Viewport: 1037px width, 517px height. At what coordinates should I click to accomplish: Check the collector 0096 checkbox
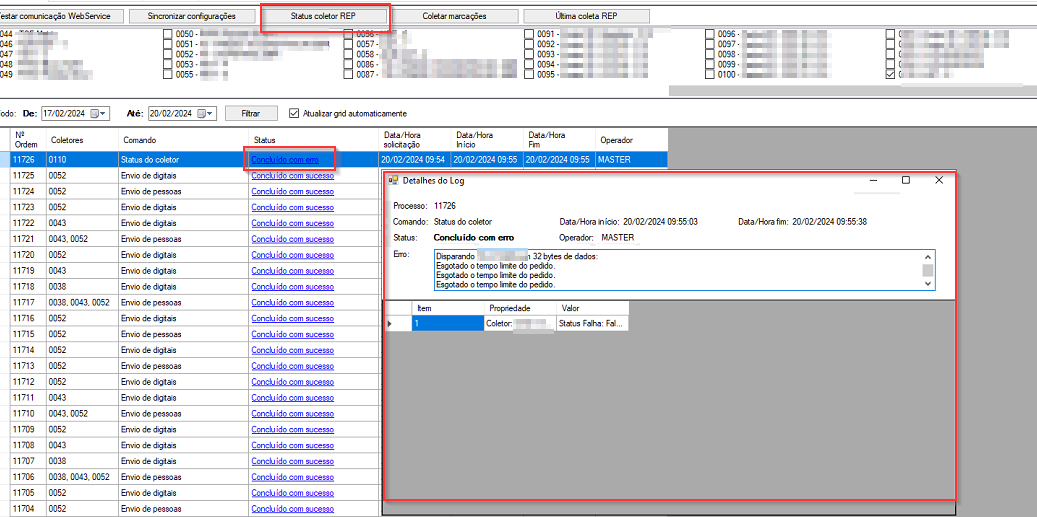tap(709, 34)
